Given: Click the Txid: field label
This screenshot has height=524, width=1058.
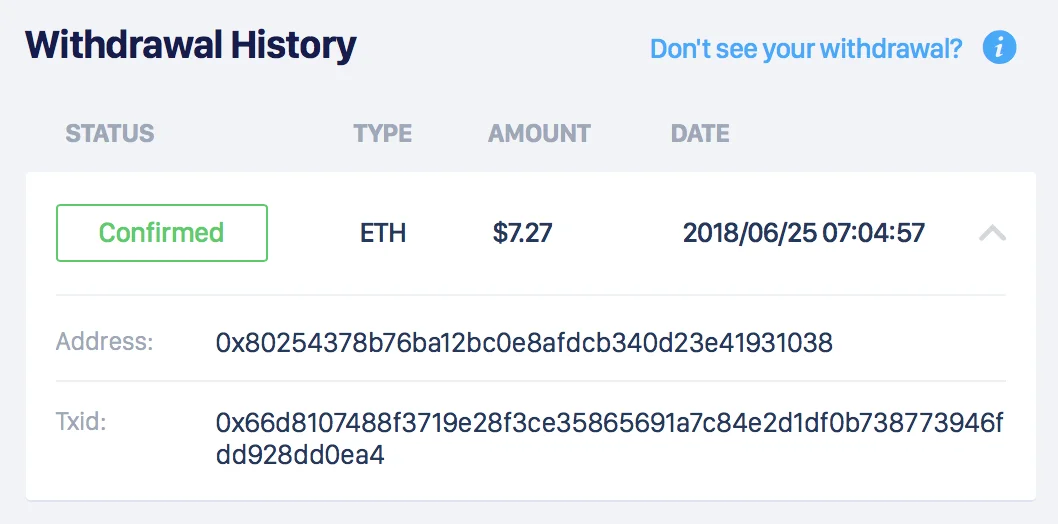Looking at the screenshot, I should pos(81,422).
